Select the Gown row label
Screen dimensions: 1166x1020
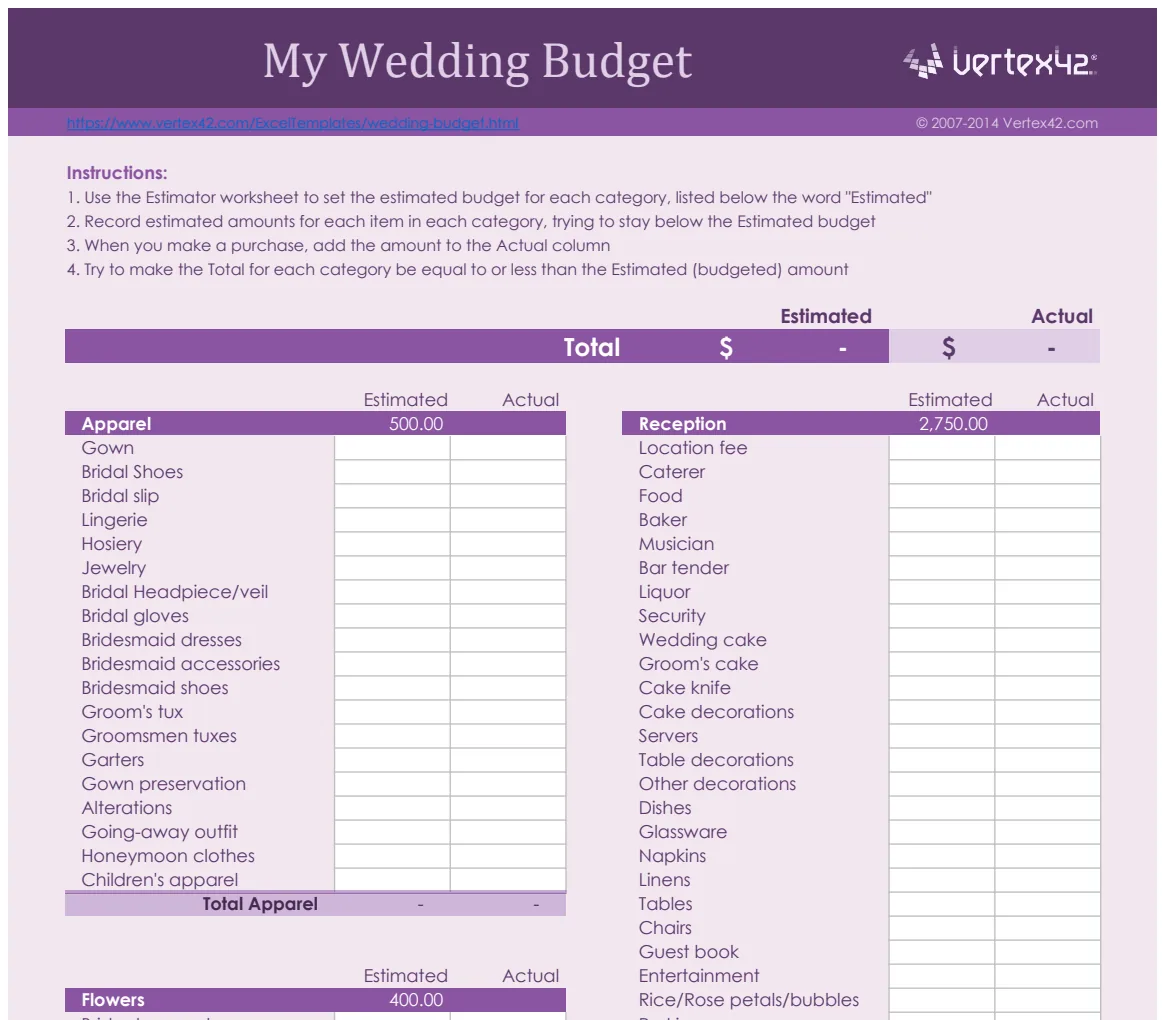pos(108,448)
